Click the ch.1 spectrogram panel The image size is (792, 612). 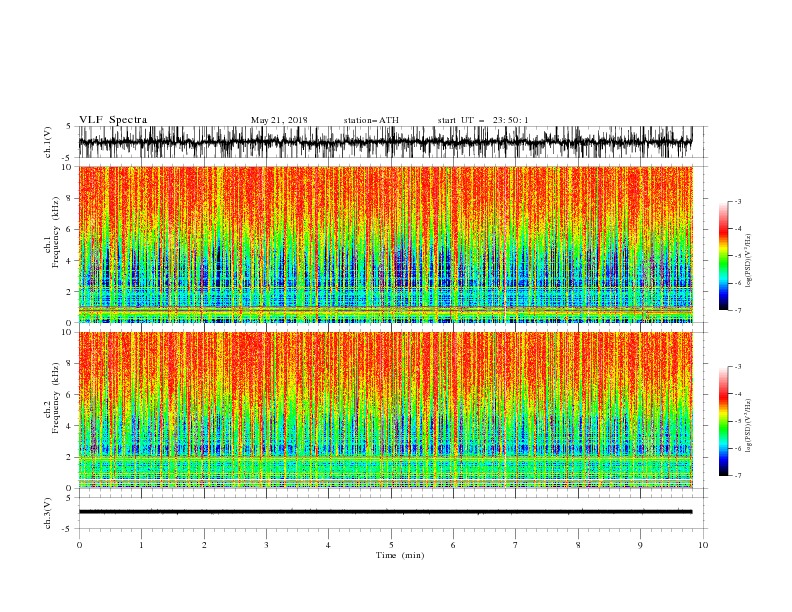[385, 244]
